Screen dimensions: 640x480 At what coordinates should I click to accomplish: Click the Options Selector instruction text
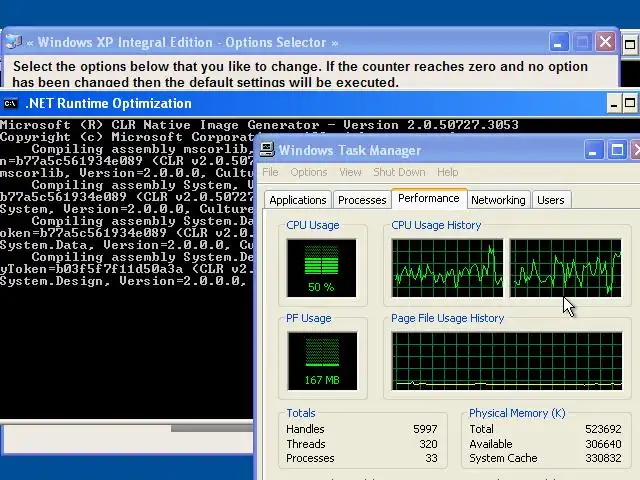(300, 74)
